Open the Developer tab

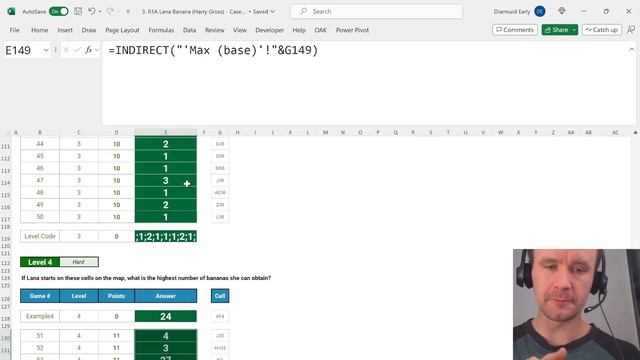(x=269, y=30)
